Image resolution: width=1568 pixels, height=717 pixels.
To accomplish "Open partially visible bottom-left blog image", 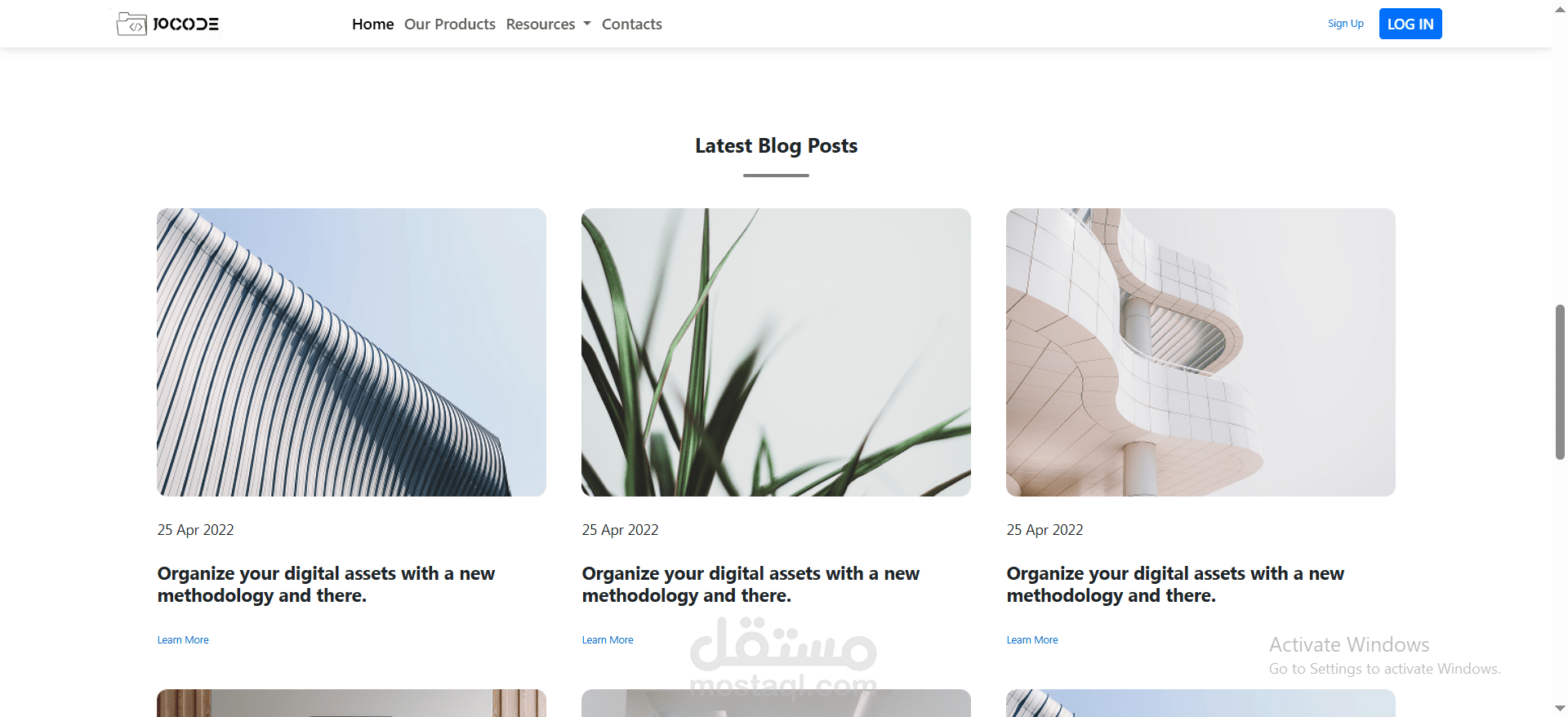I will tap(351, 703).
